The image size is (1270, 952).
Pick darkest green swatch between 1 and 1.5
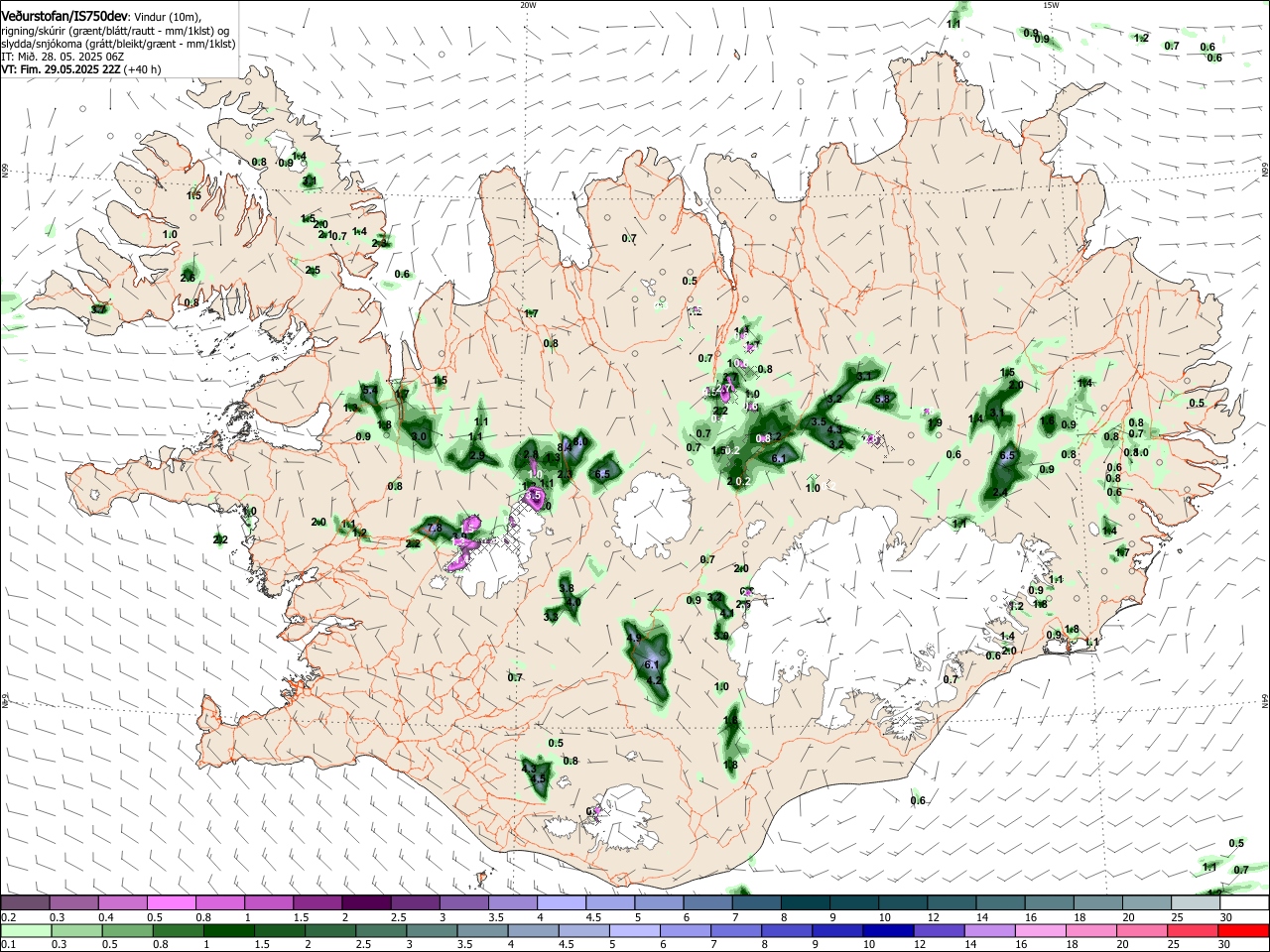click(227, 931)
